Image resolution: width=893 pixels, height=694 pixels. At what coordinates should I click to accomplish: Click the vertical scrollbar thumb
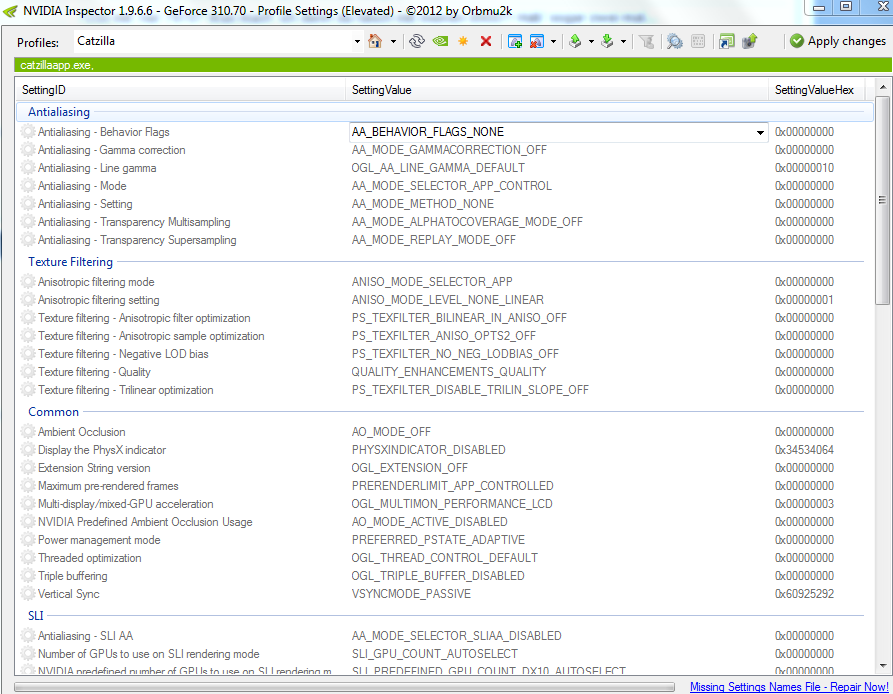point(883,200)
